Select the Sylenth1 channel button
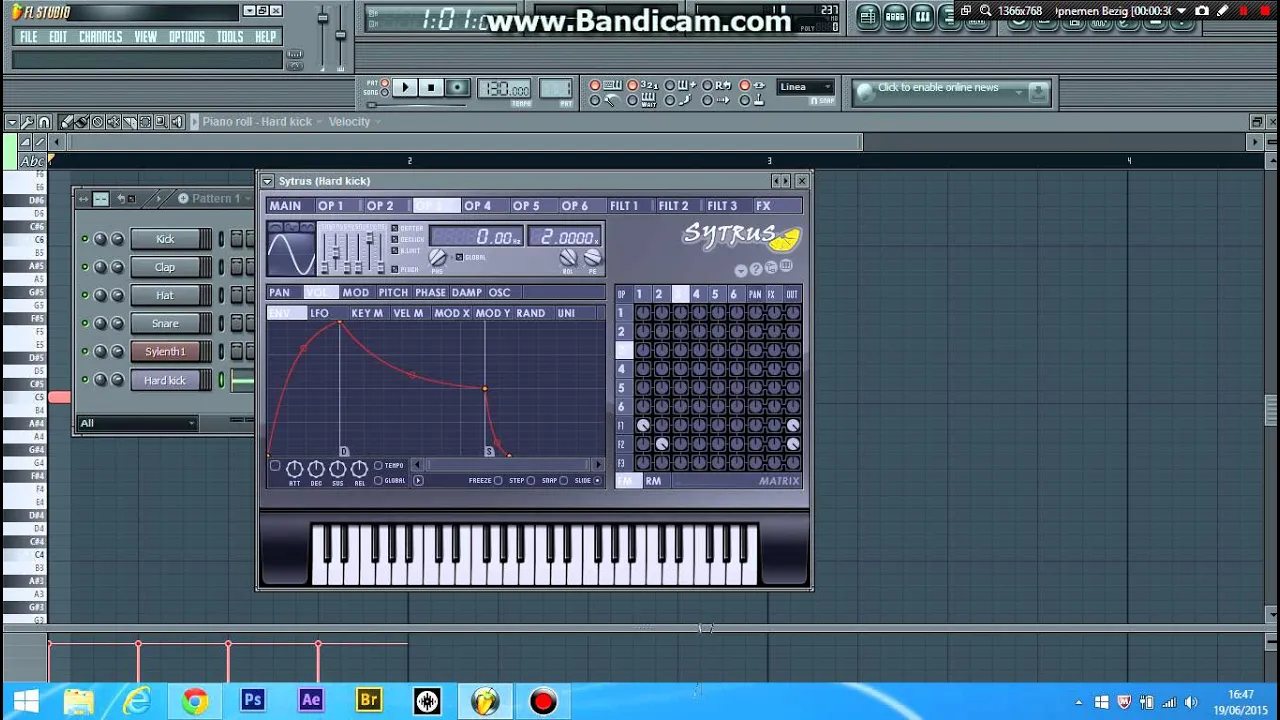 coord(165,351)
